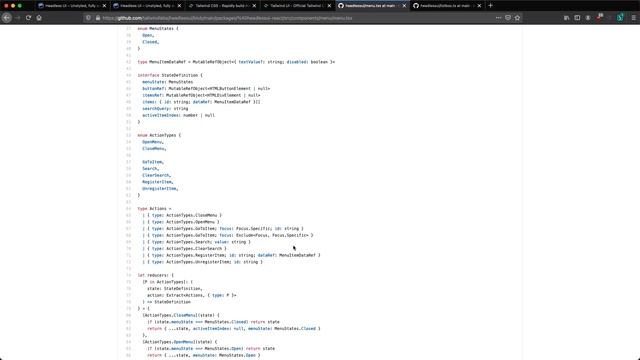Click the 'Focus.Specific; id: string' union line

click(x=223, y=229)
